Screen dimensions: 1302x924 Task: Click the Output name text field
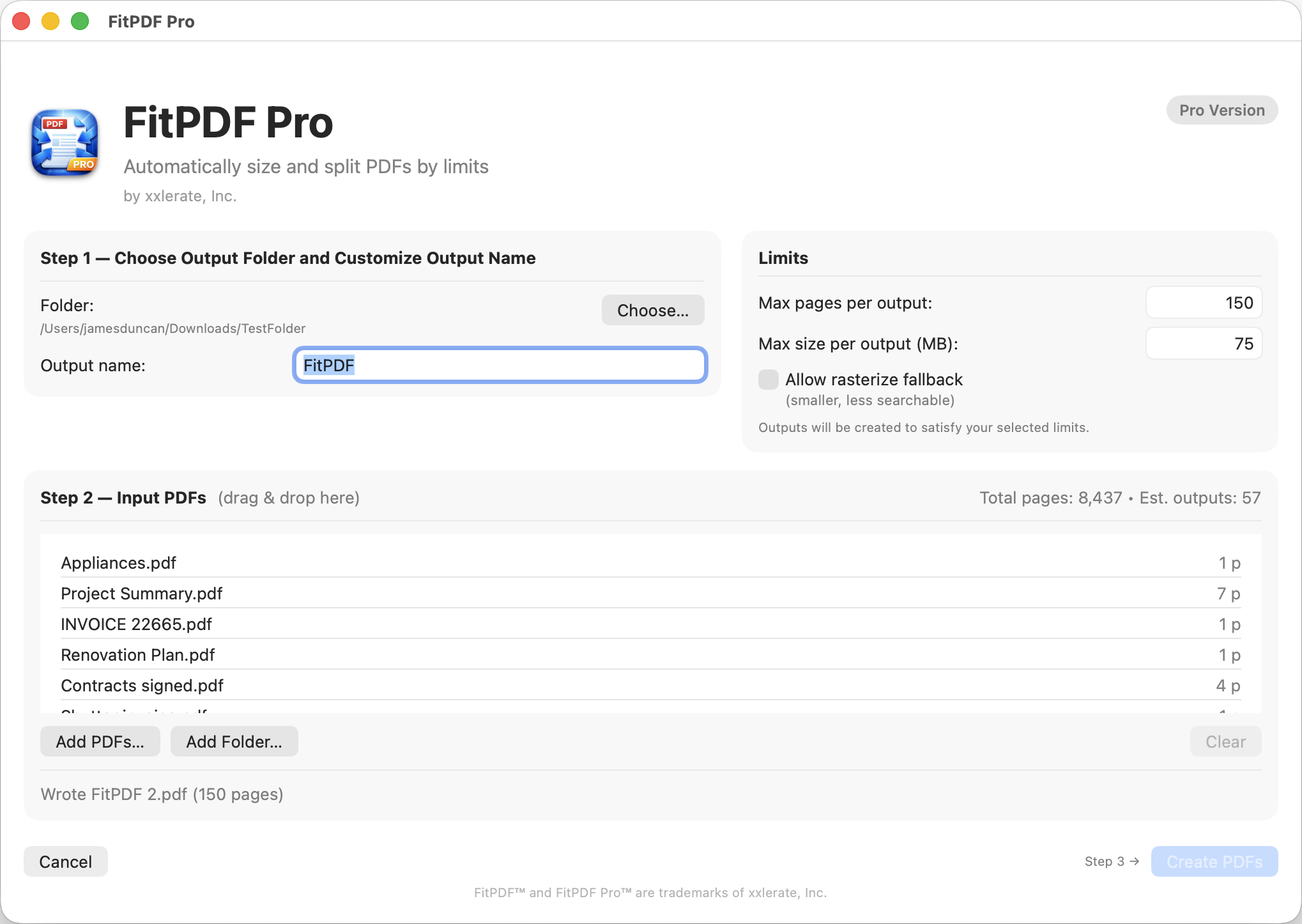[500, 366]
